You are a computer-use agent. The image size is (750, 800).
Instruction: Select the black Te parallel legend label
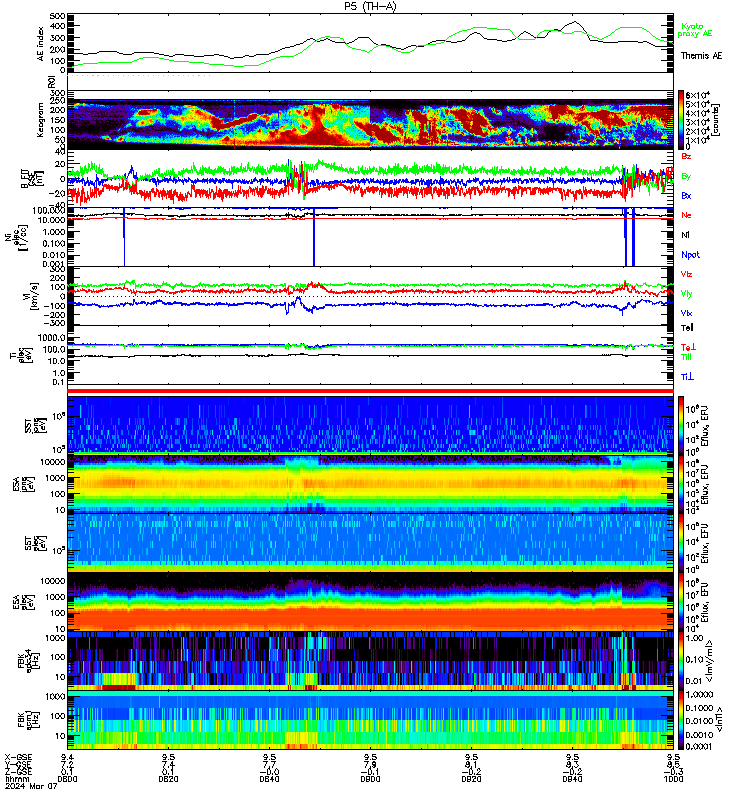687,328
